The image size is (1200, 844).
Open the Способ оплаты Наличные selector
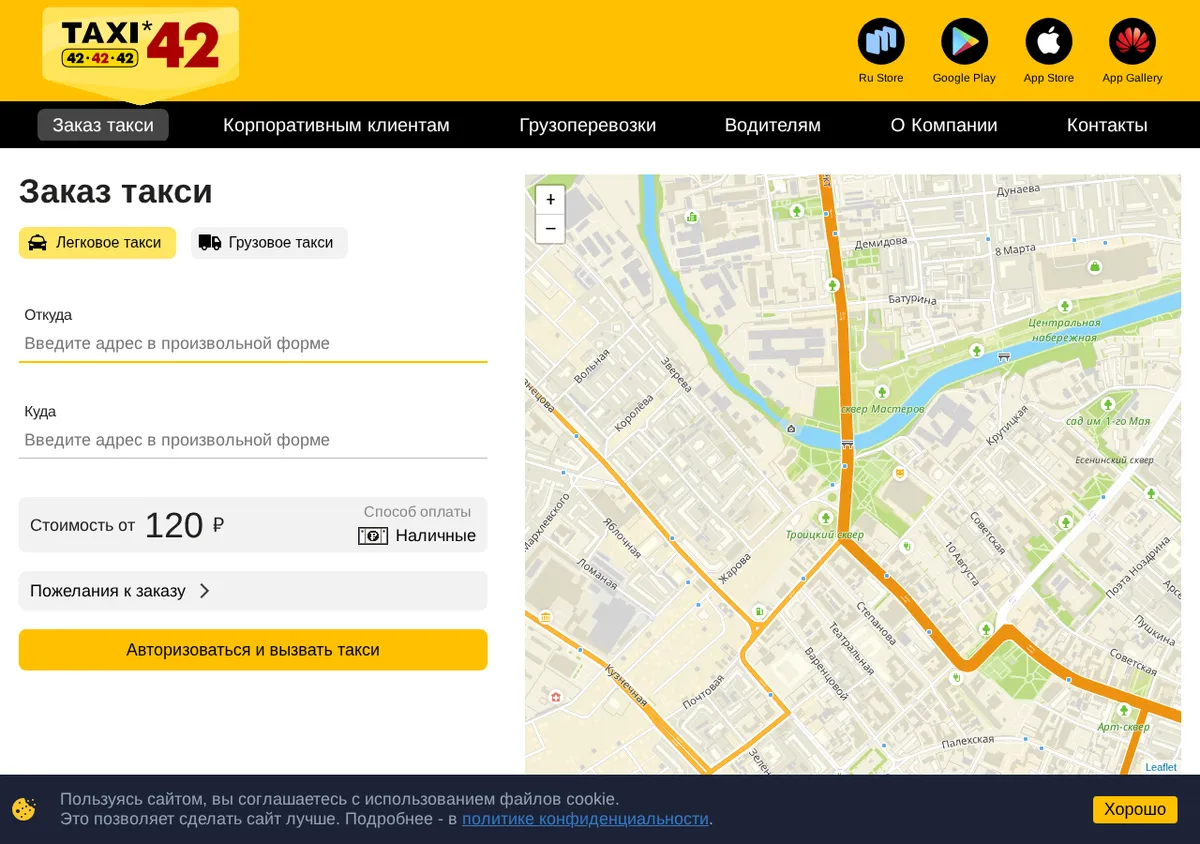pos(417,525)
